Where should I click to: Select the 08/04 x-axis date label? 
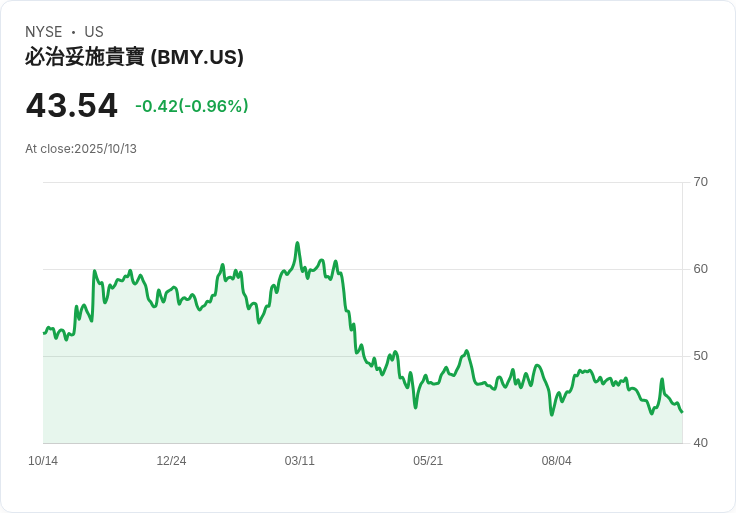coord(556,461)
